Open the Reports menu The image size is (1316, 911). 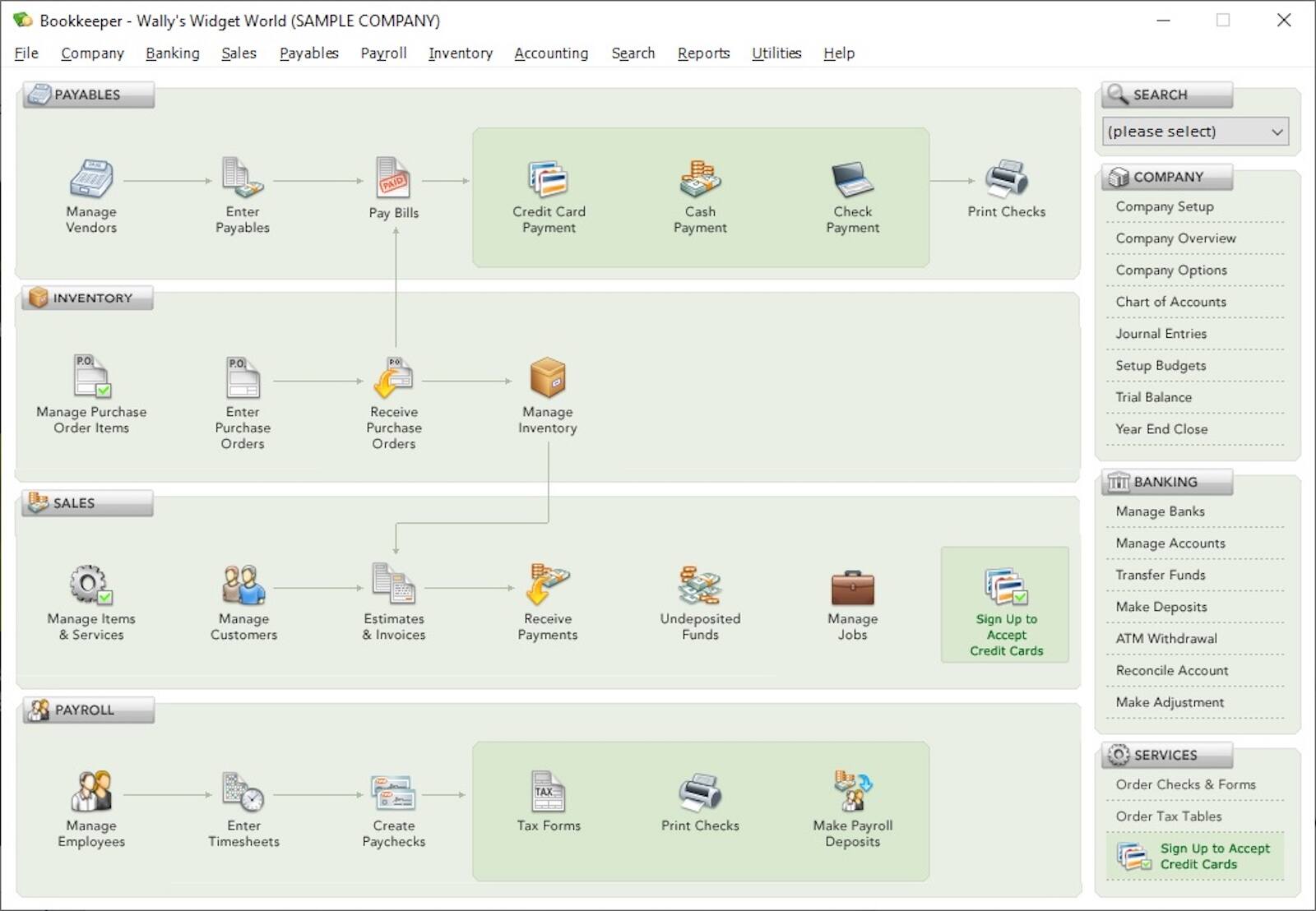(703, 53)
